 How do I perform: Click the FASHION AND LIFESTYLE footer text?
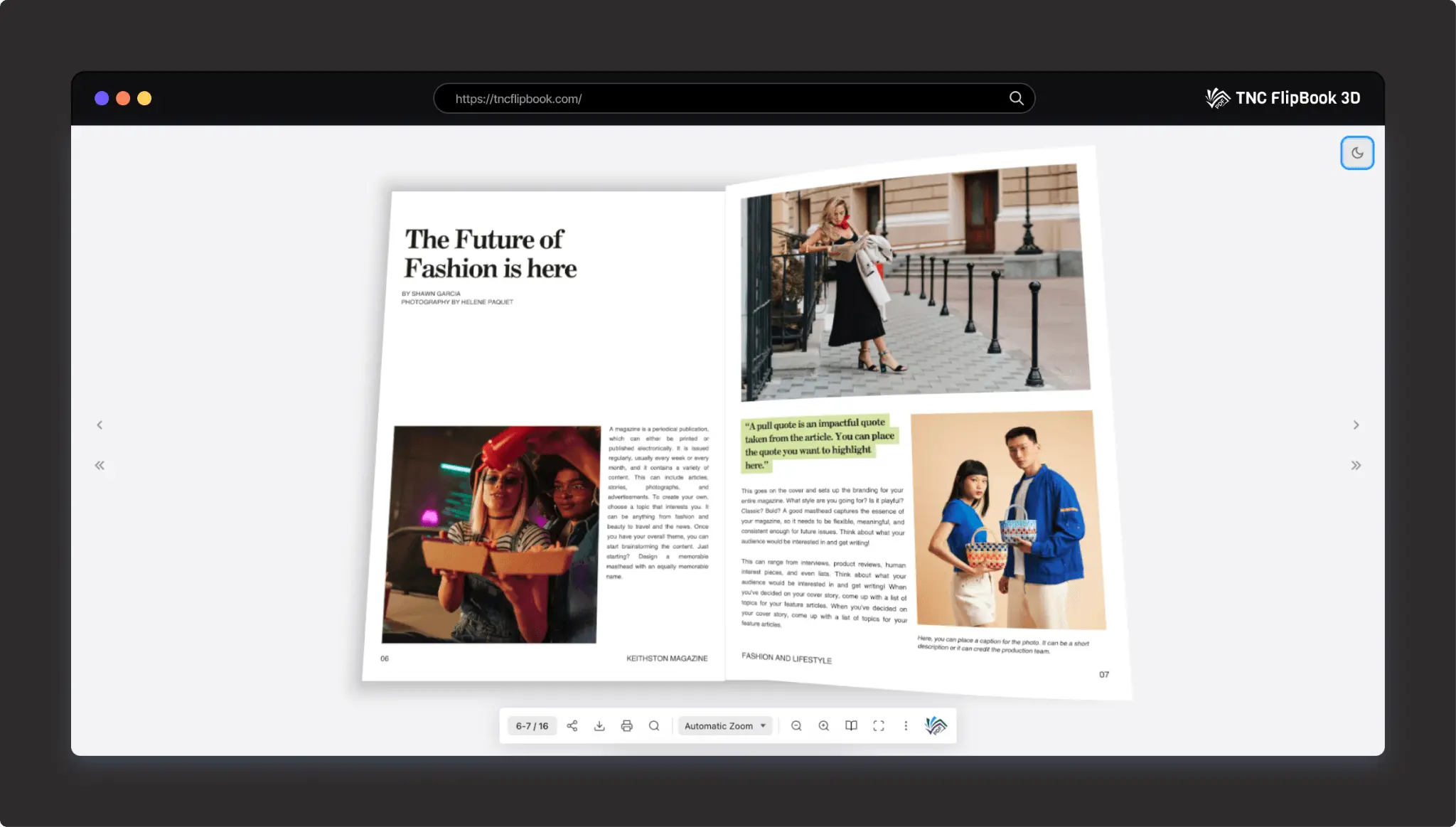[786, 658]
